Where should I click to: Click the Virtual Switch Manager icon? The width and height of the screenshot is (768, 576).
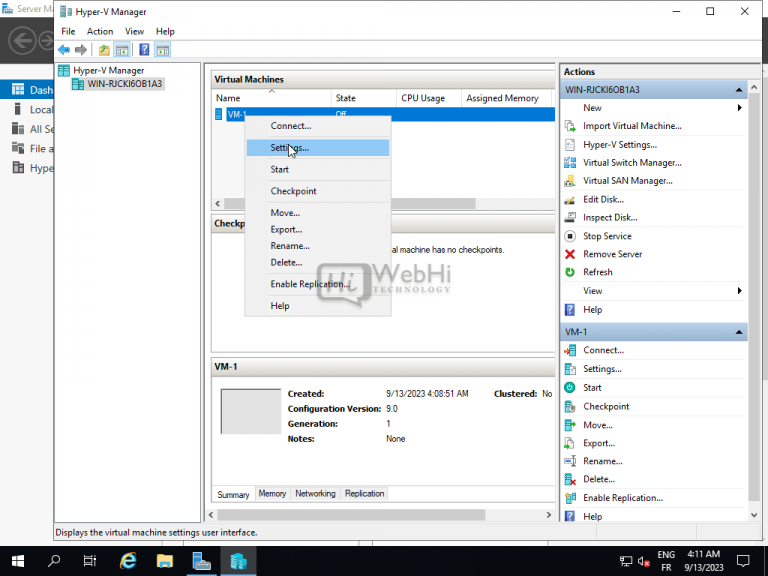click(570, 163)
